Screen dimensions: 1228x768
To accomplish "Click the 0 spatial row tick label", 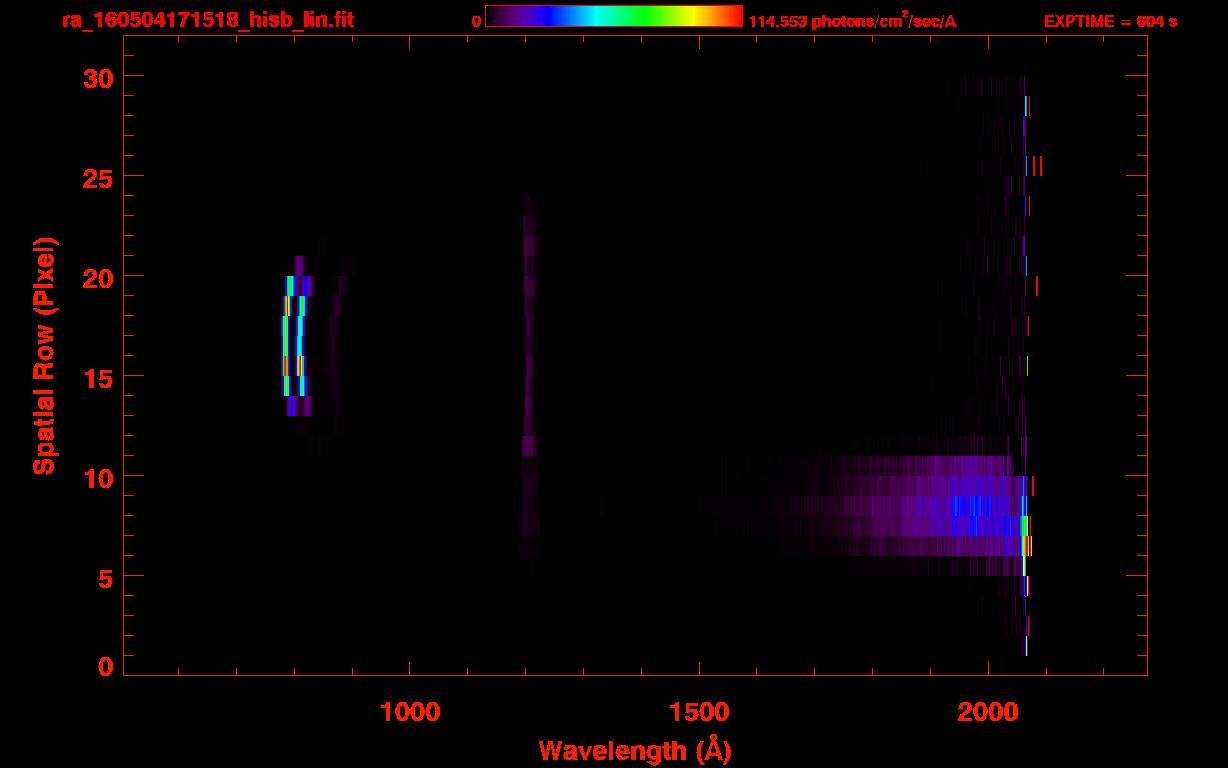I will click(x=106, y=666).
